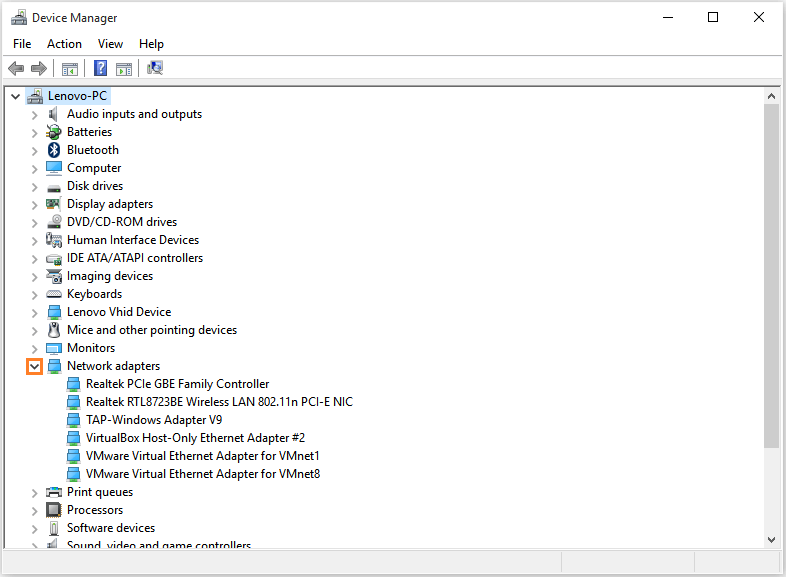Collapse the Lenovo-PC root node

[x=15, y=96]
